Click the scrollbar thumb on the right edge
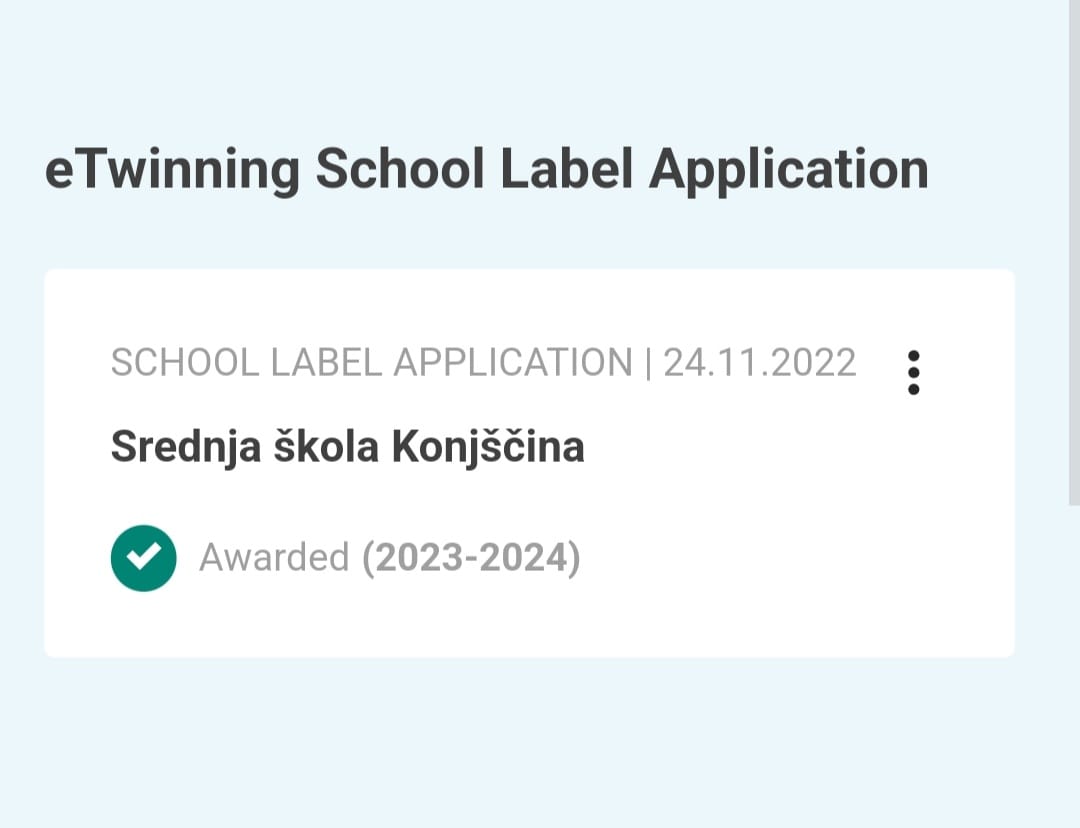This screenshot has height=828, width=1080. click(x=1074, y=252)
